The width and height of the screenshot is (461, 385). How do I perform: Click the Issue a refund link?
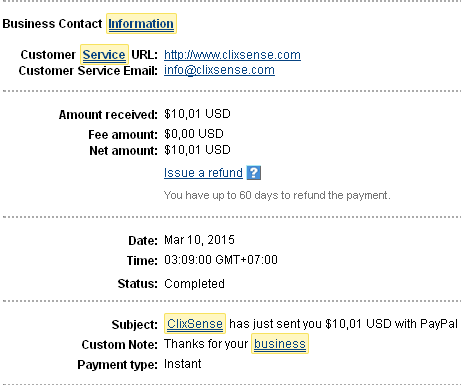coord(203,173)
